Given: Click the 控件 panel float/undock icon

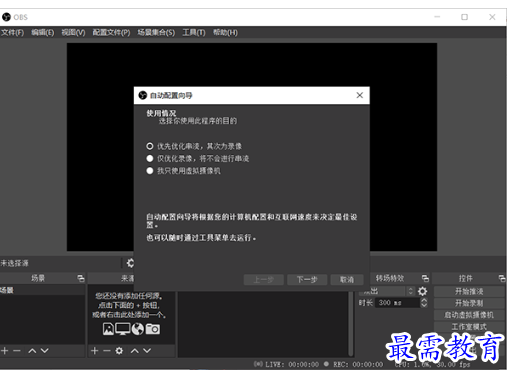Looking at the screenshot, I should coord(502,278).
